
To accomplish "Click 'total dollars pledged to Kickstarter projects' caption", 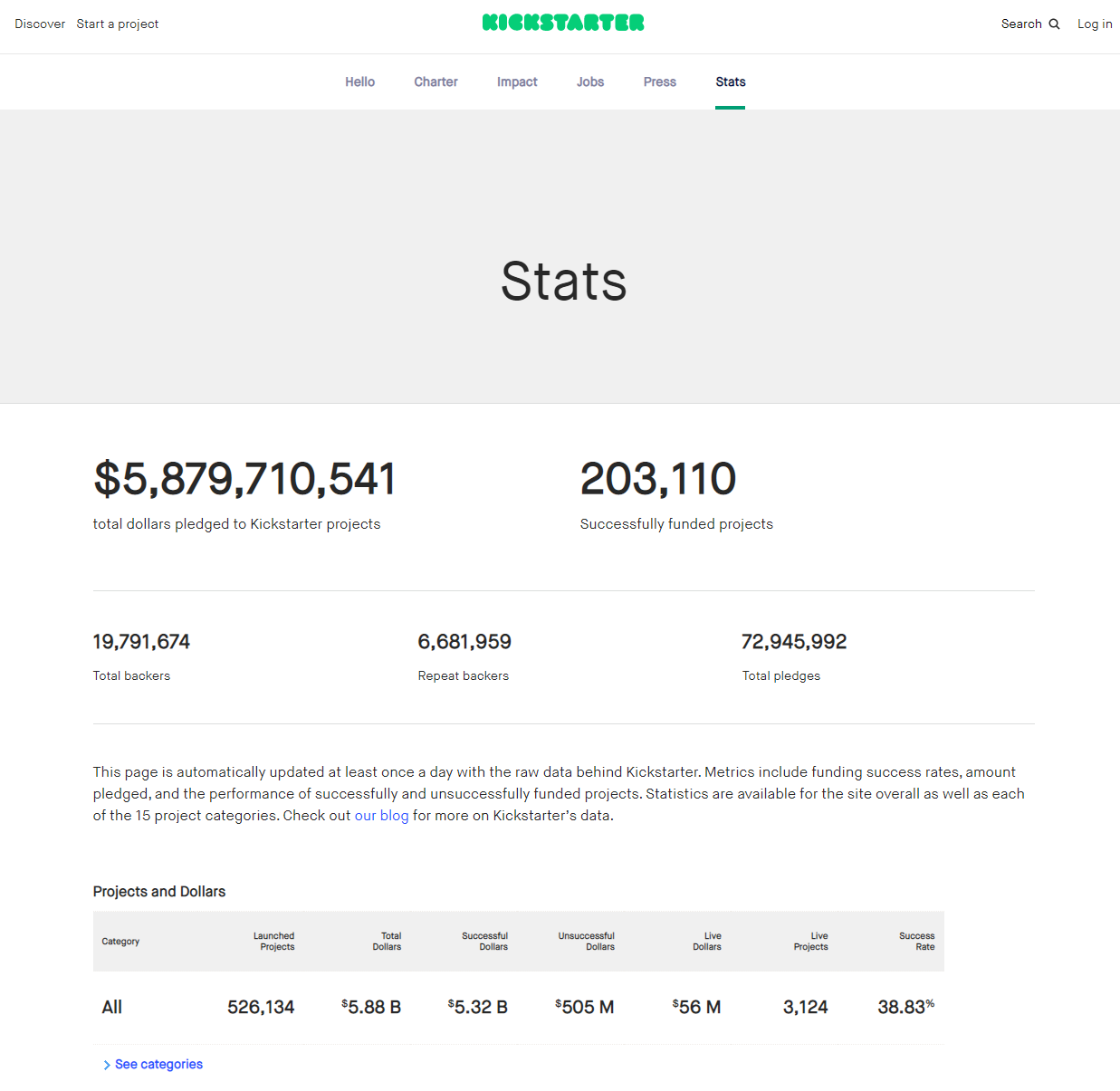I will 236,524.
